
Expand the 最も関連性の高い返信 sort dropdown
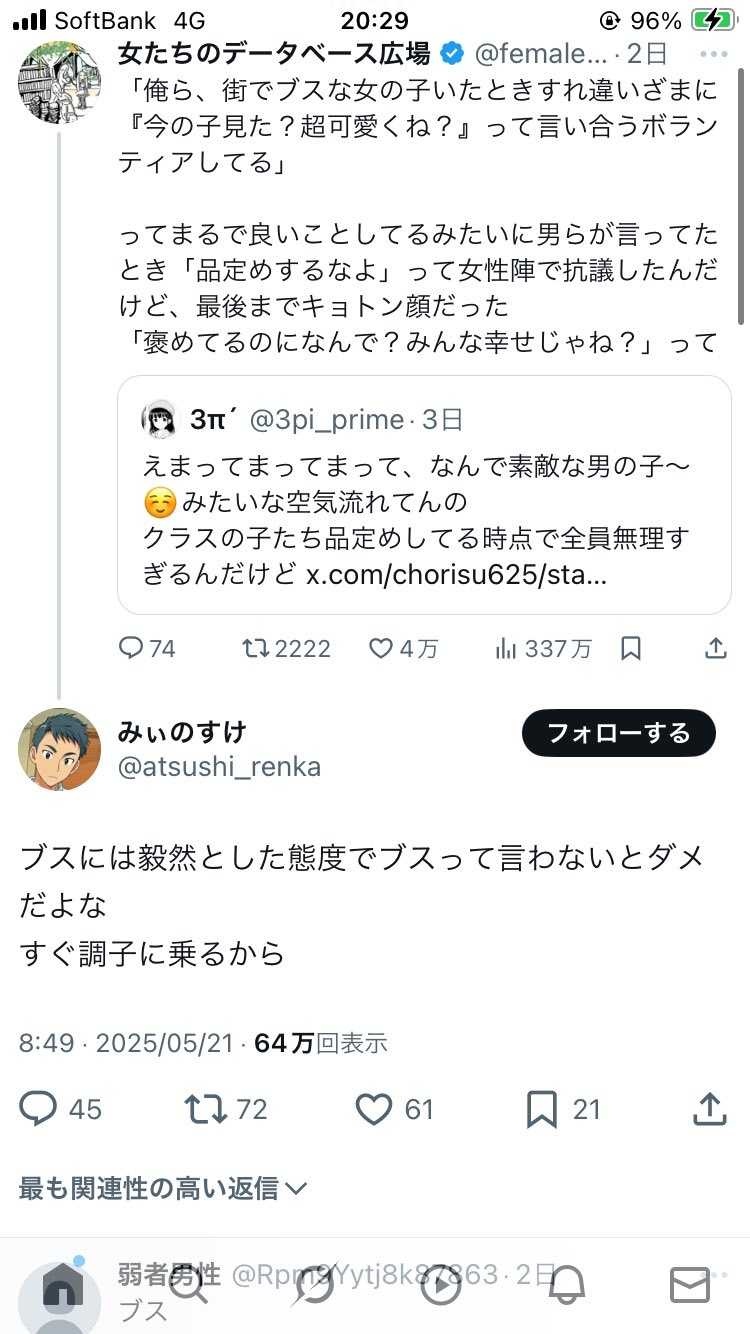(x=162, y=1188)
